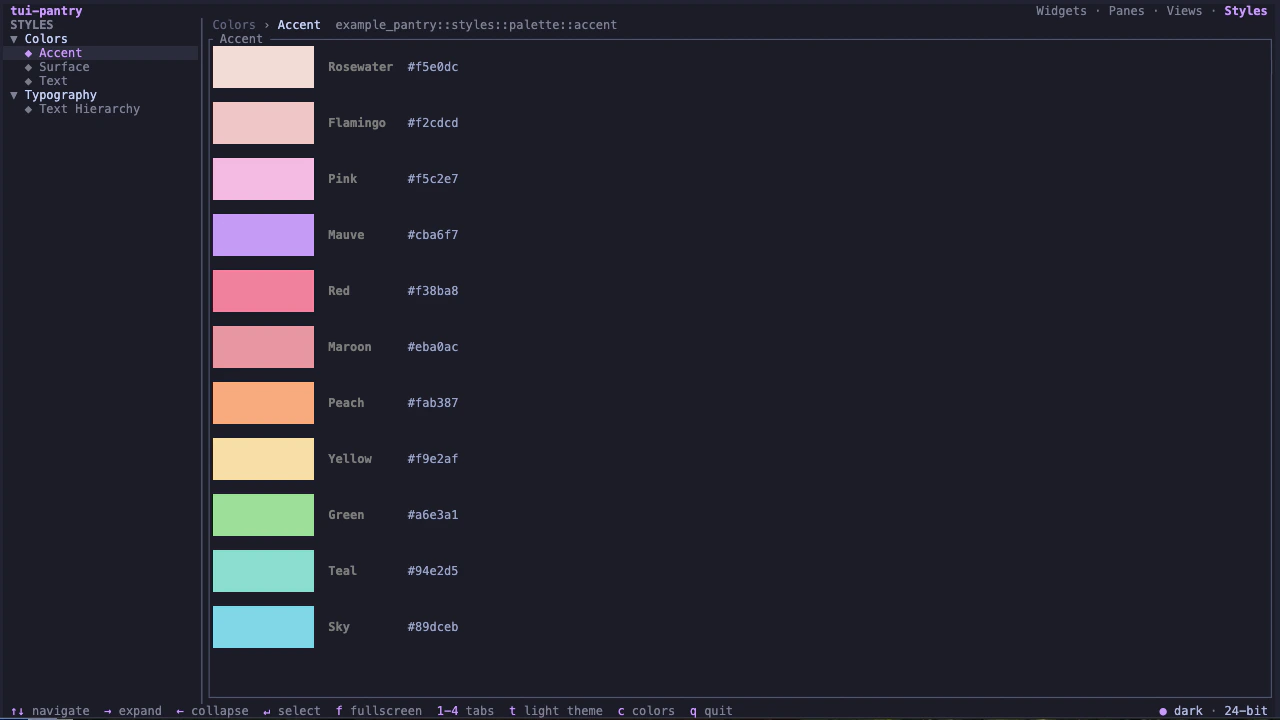Screen dimensions: 1280x720
Task: Click the hex value #94e2d5
Action: pos(433,571)
